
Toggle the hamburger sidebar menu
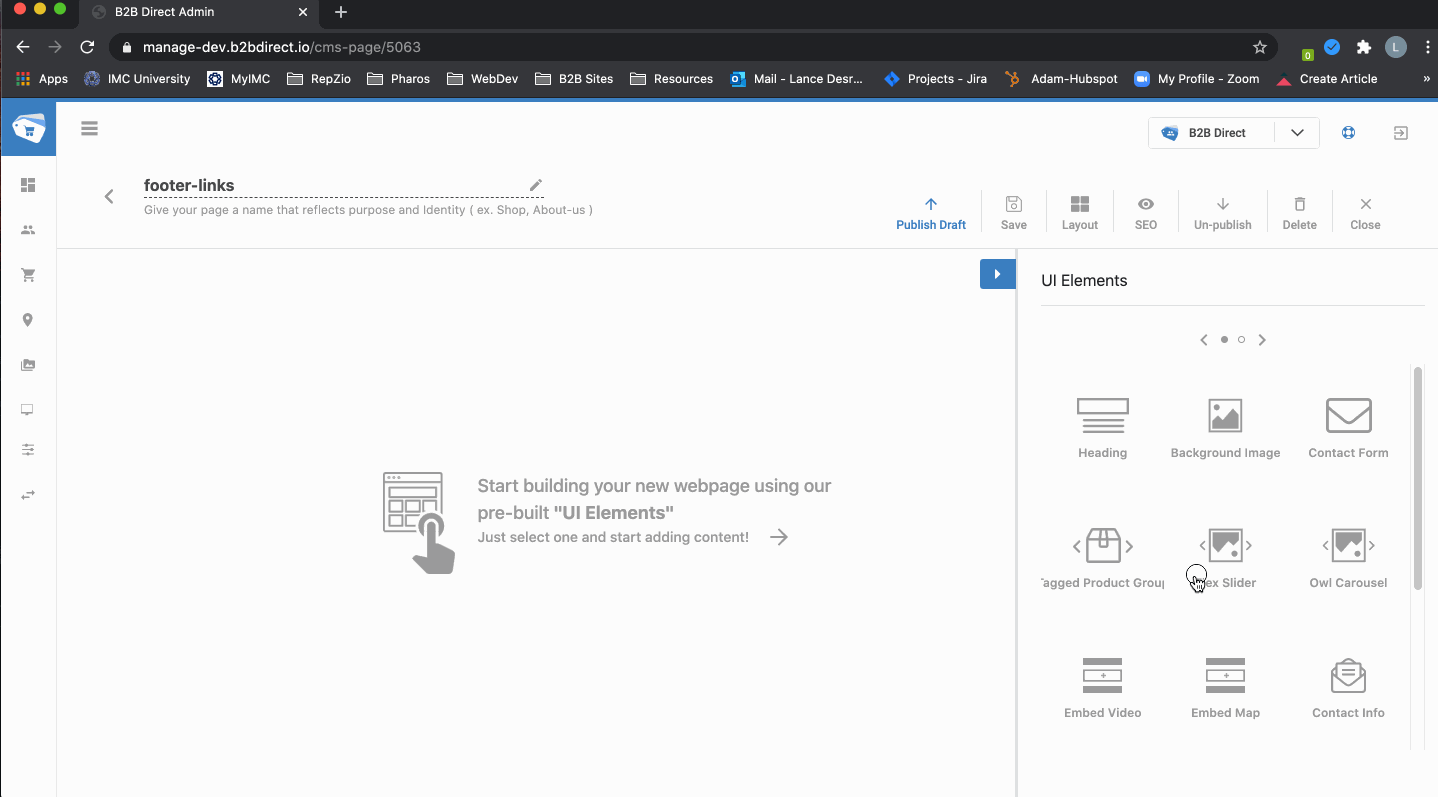[x=89, y=128]
